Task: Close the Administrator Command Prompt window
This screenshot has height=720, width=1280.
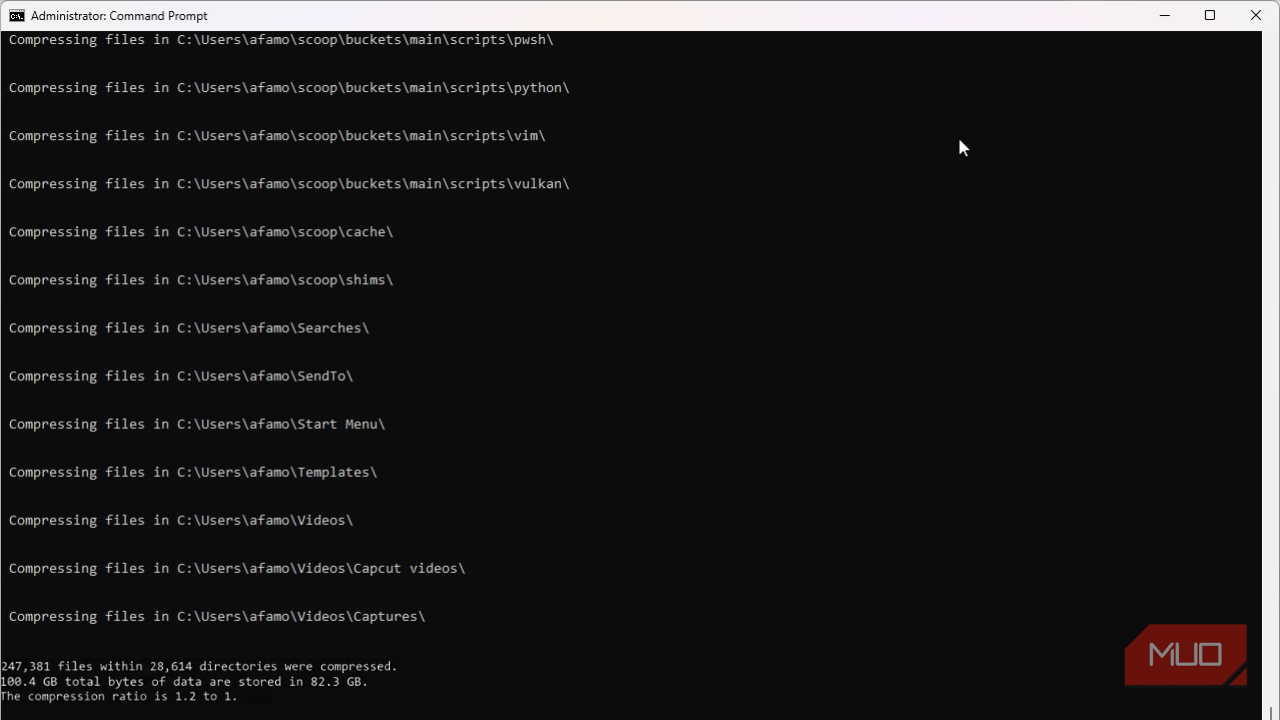Action: (x=1256, y=15)
